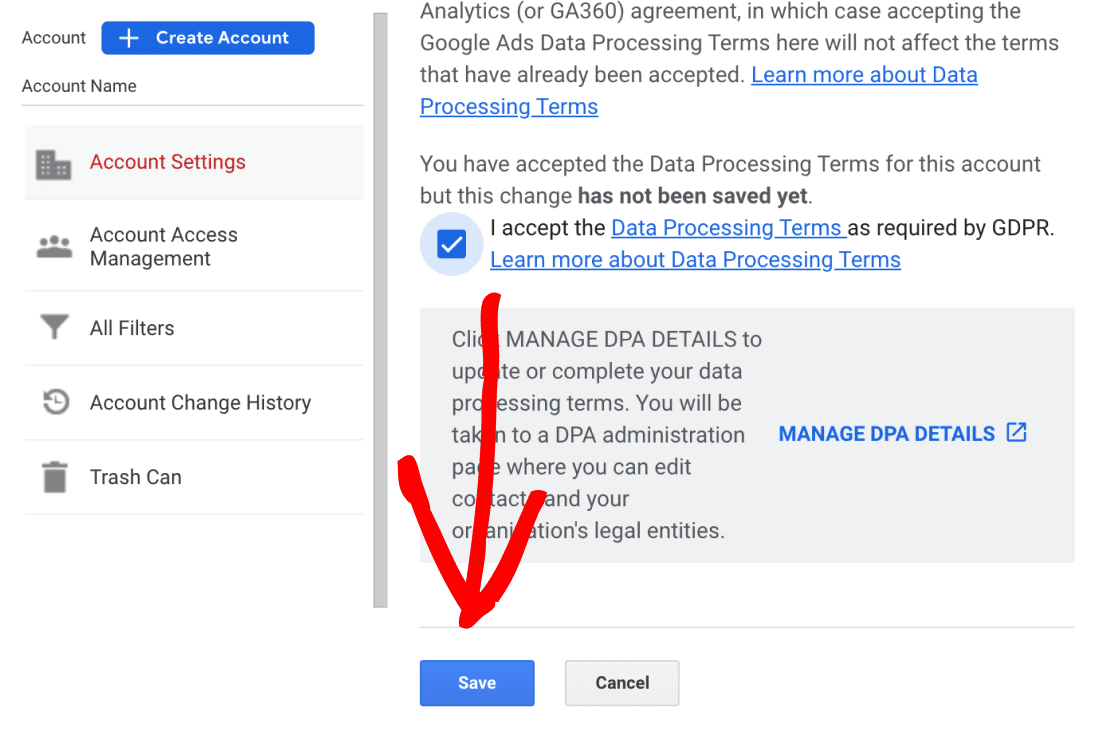
Task: Click the vertical scrollbar beside sidebar
Action: pos(380,310)
